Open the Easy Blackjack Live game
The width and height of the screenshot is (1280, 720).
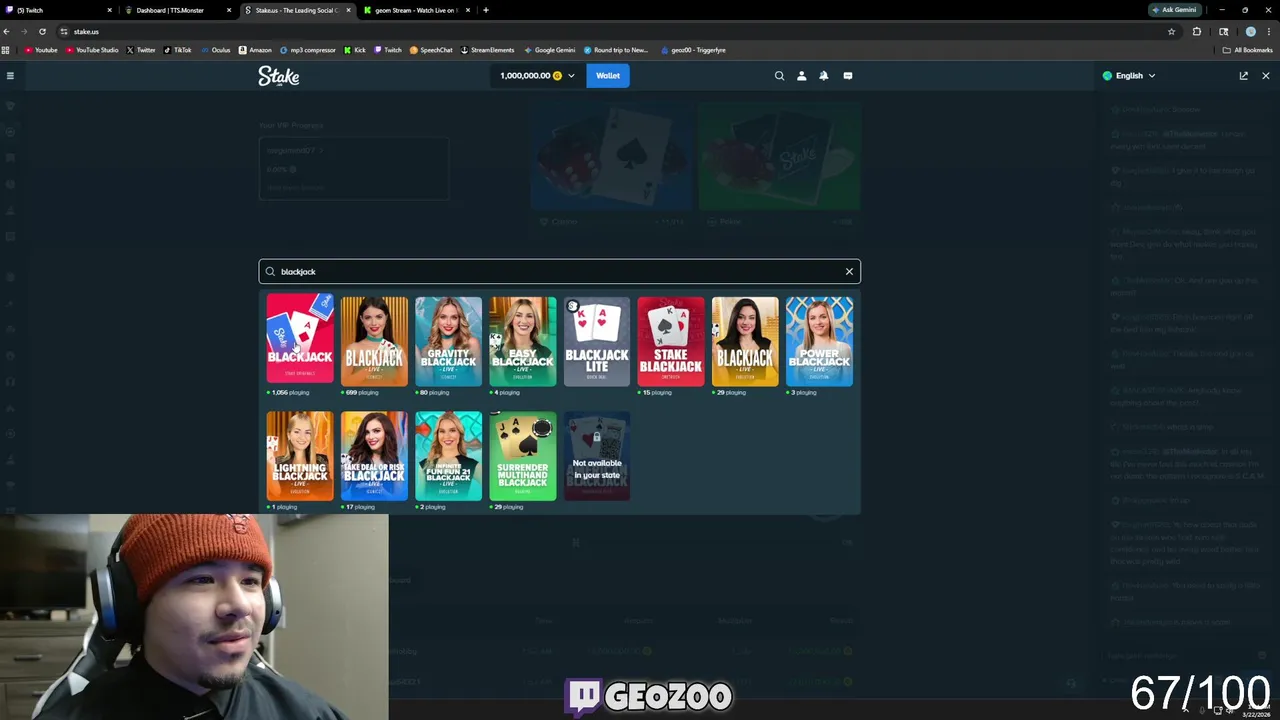coord(522,340)
